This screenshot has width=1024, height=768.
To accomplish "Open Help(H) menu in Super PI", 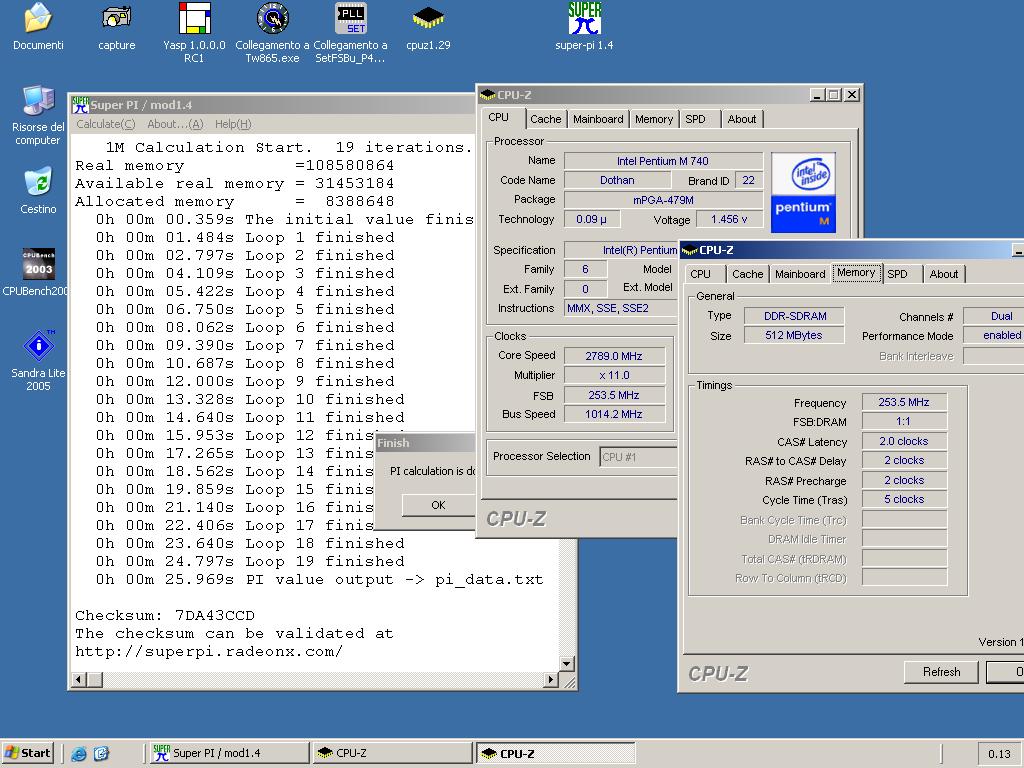I will click(233, 124).
